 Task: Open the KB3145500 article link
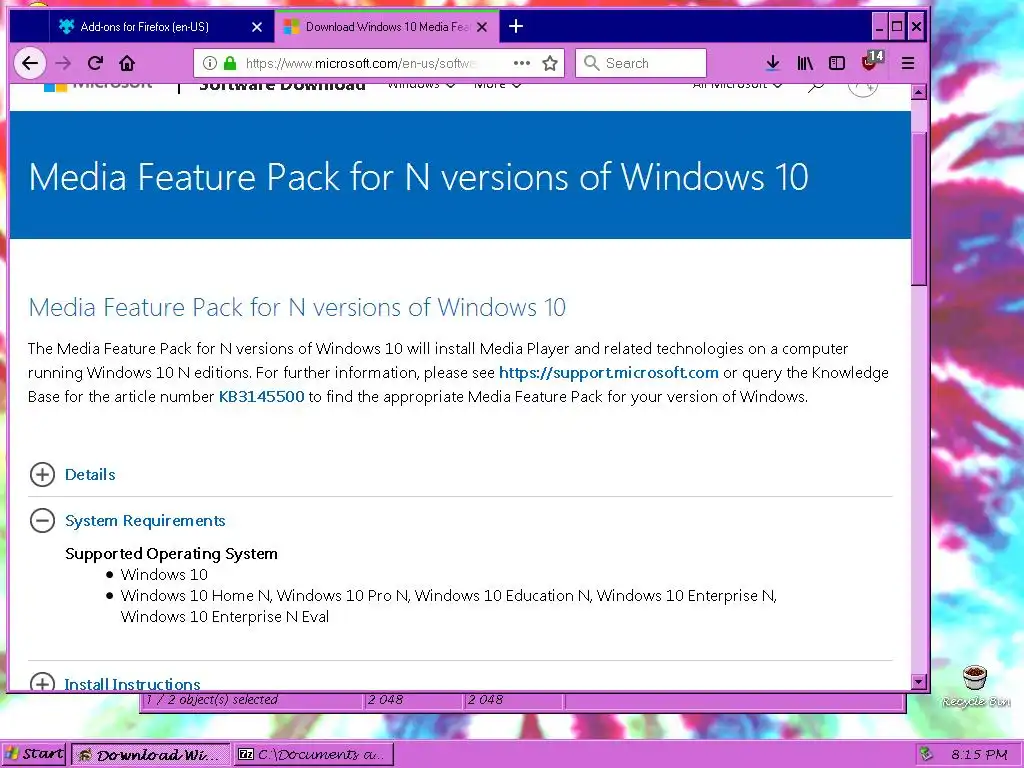click(x=261, y=397)
